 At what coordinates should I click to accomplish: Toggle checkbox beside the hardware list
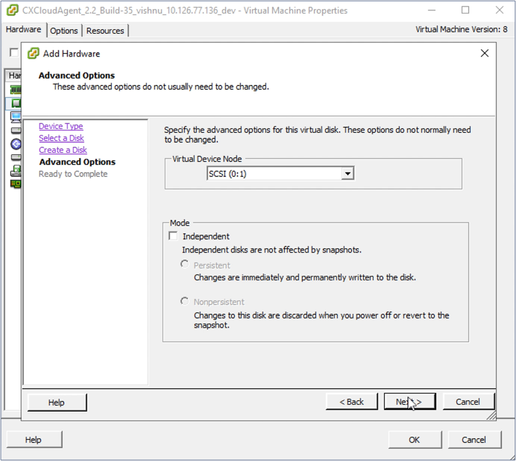pos(14,52)
